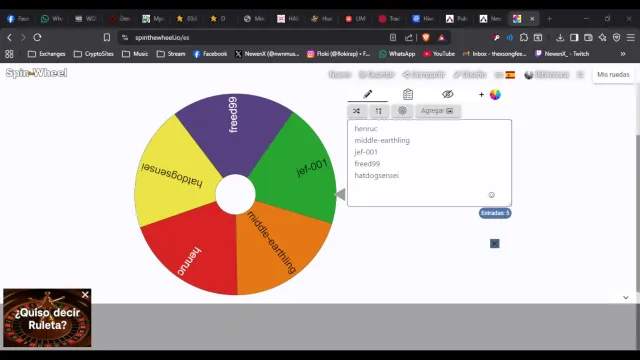Go back in browser history

9,38
